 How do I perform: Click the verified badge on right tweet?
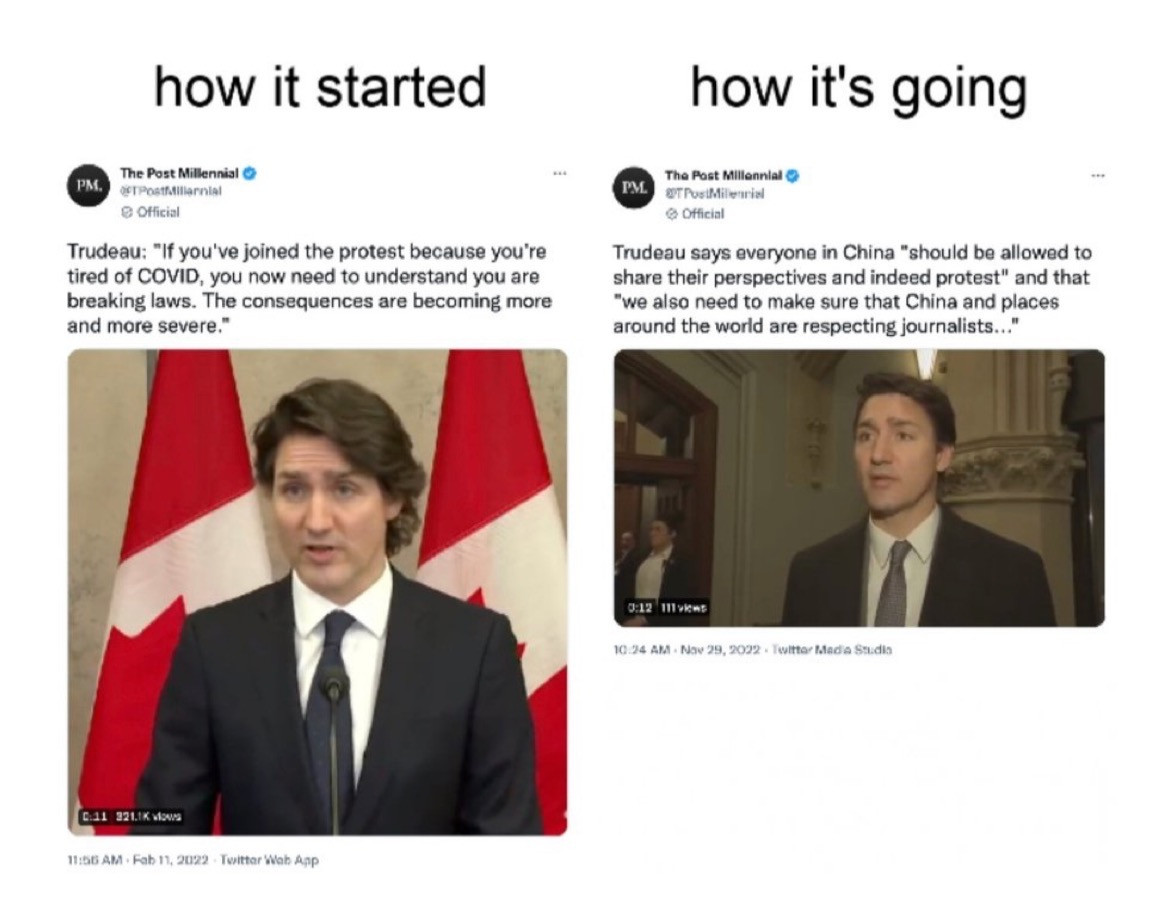(793, 176)
